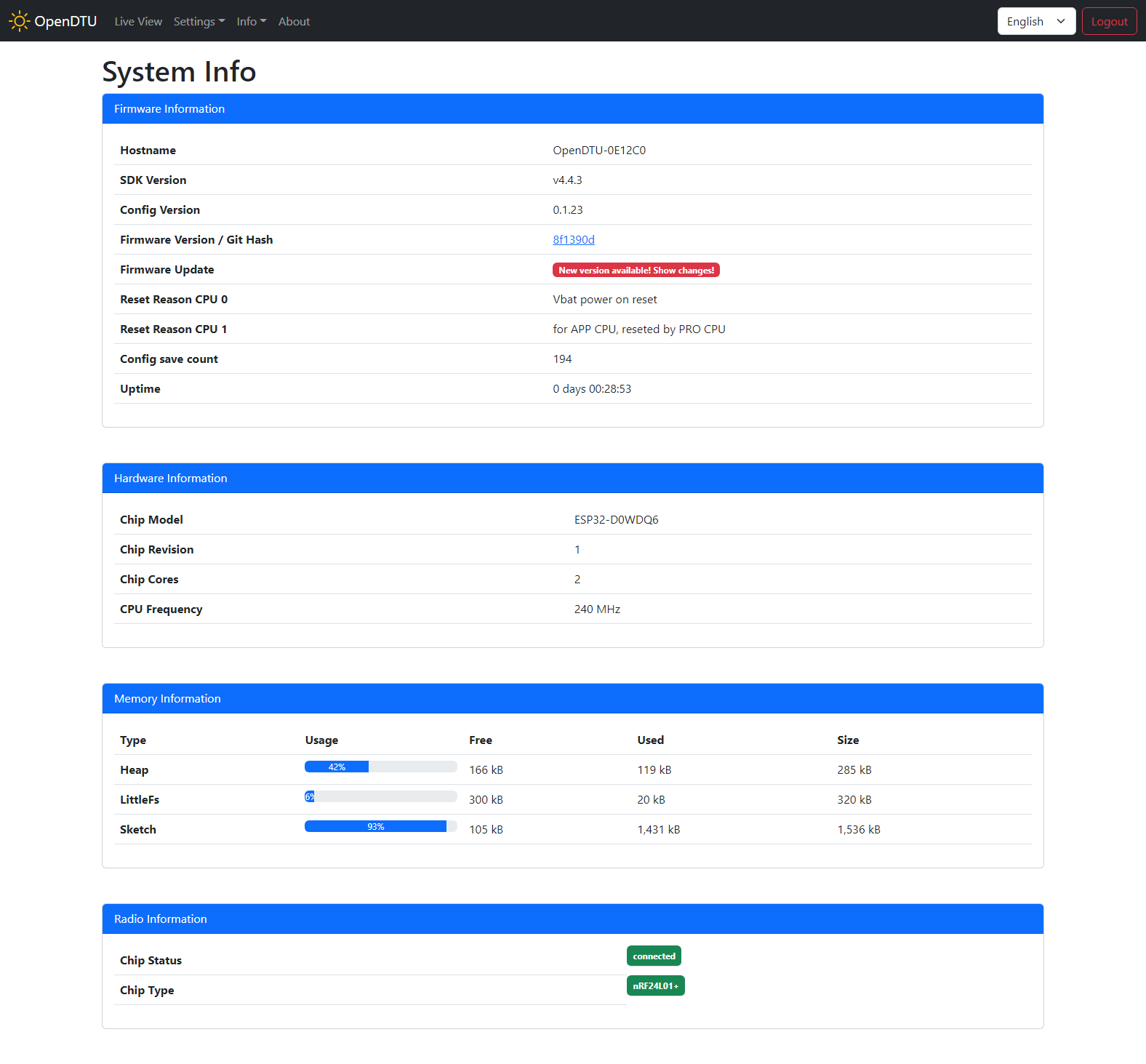
Task: Go to the About page
Action: 294,22
